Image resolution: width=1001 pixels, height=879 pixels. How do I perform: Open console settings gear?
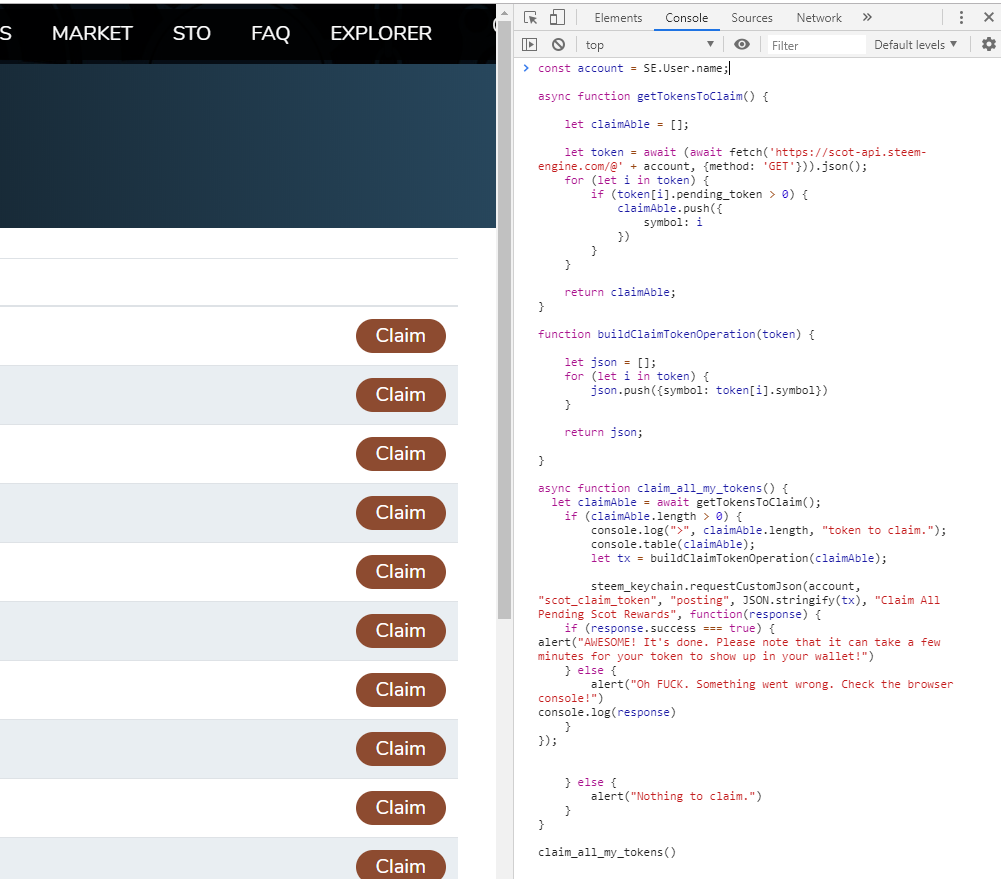click(x=989, y=44)
